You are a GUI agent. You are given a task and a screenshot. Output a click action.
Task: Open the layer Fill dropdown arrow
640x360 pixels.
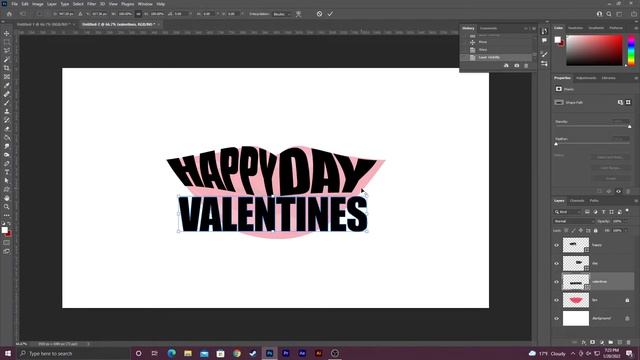627,231
